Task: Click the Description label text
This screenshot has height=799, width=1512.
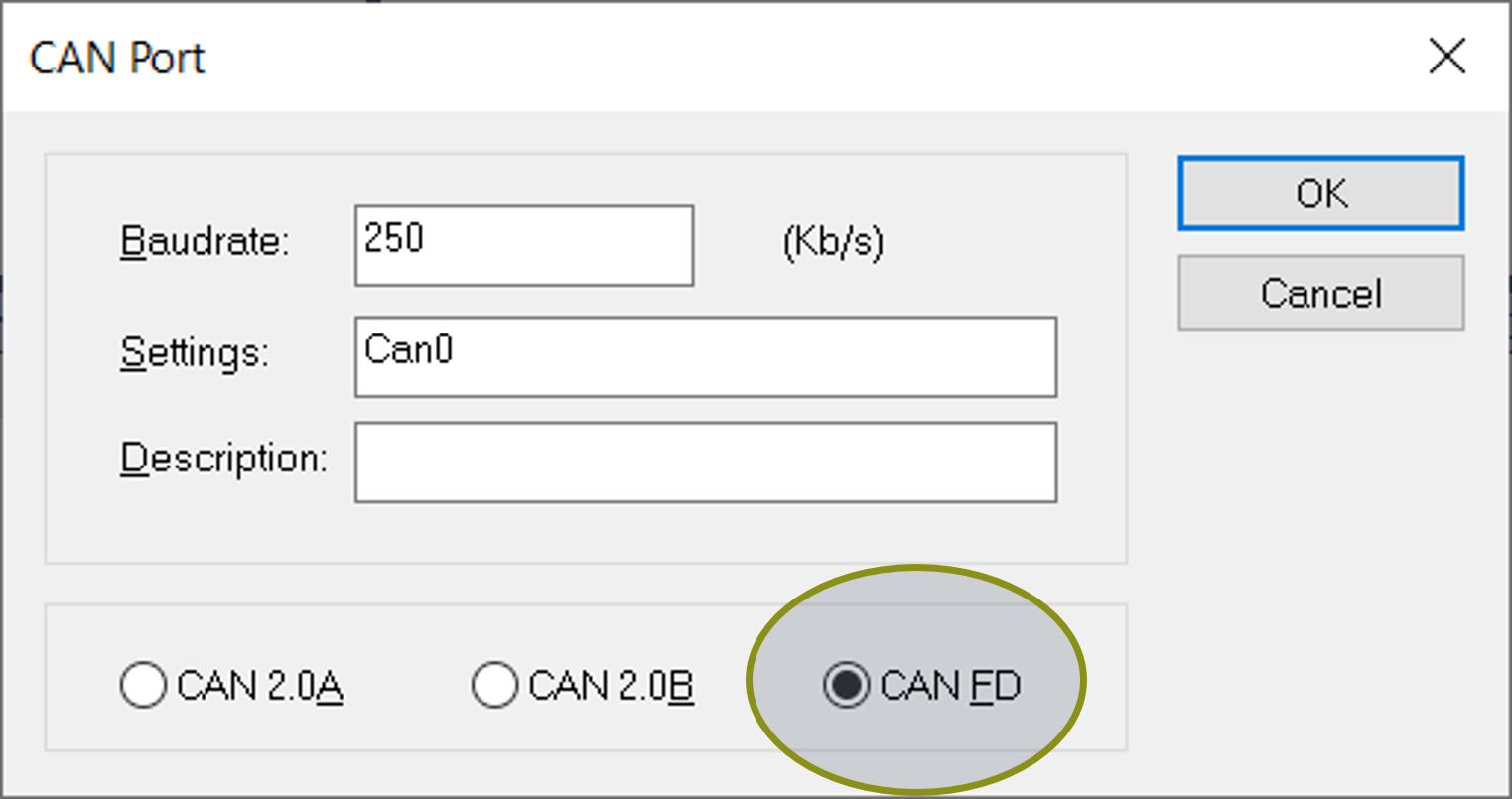Action: (223, 459)
